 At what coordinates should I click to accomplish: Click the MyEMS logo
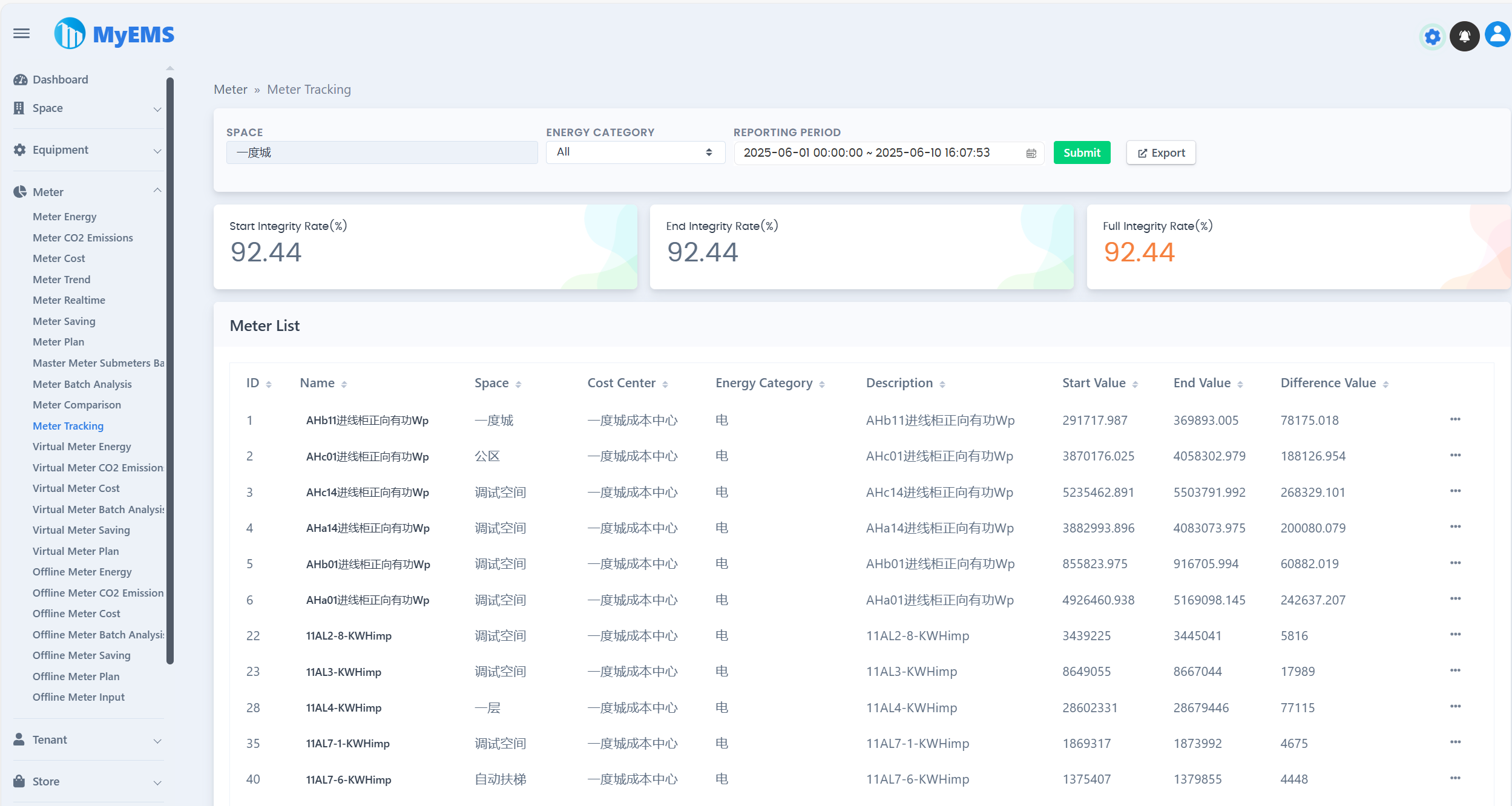114,33
